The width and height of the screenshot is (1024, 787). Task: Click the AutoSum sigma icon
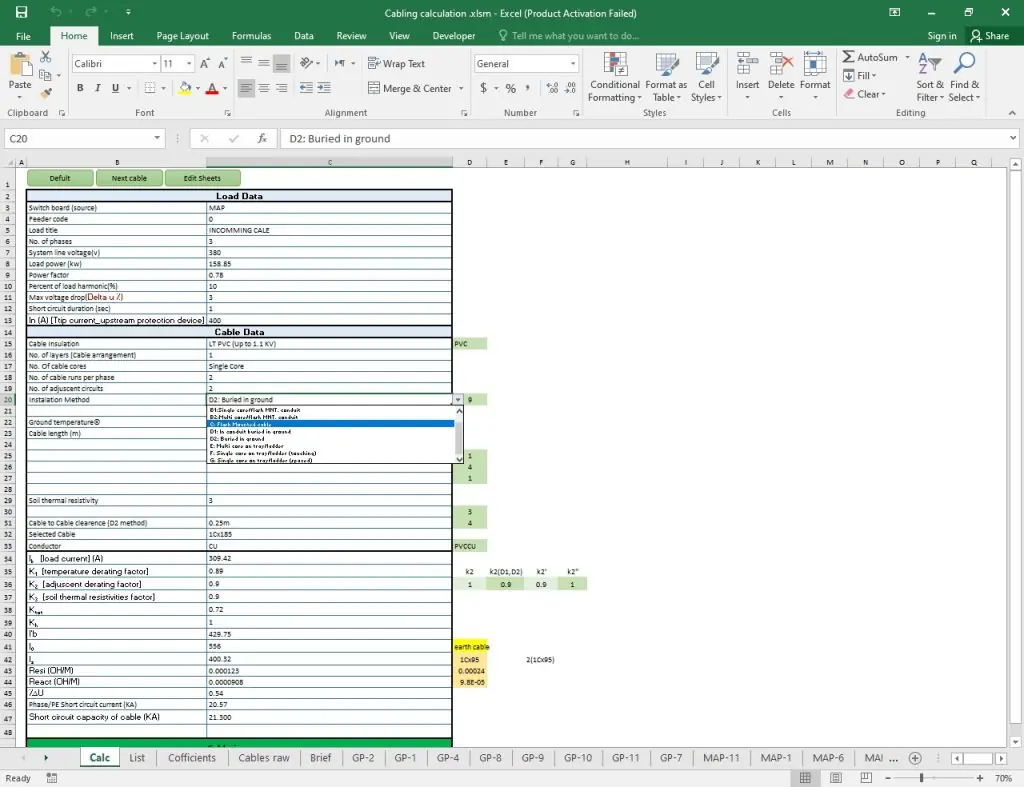[849, 58]
